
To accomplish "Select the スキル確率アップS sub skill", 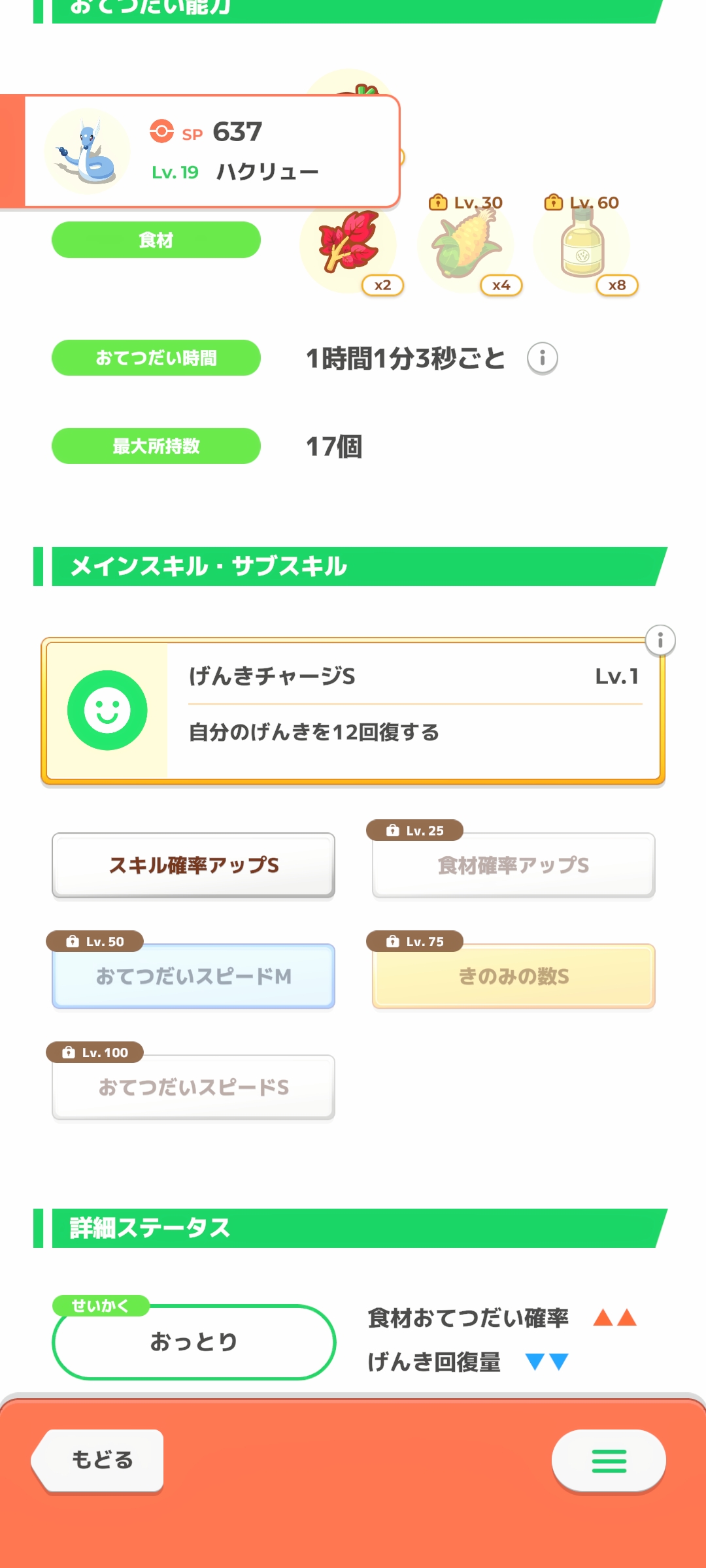I will click(x=193, y=865).
